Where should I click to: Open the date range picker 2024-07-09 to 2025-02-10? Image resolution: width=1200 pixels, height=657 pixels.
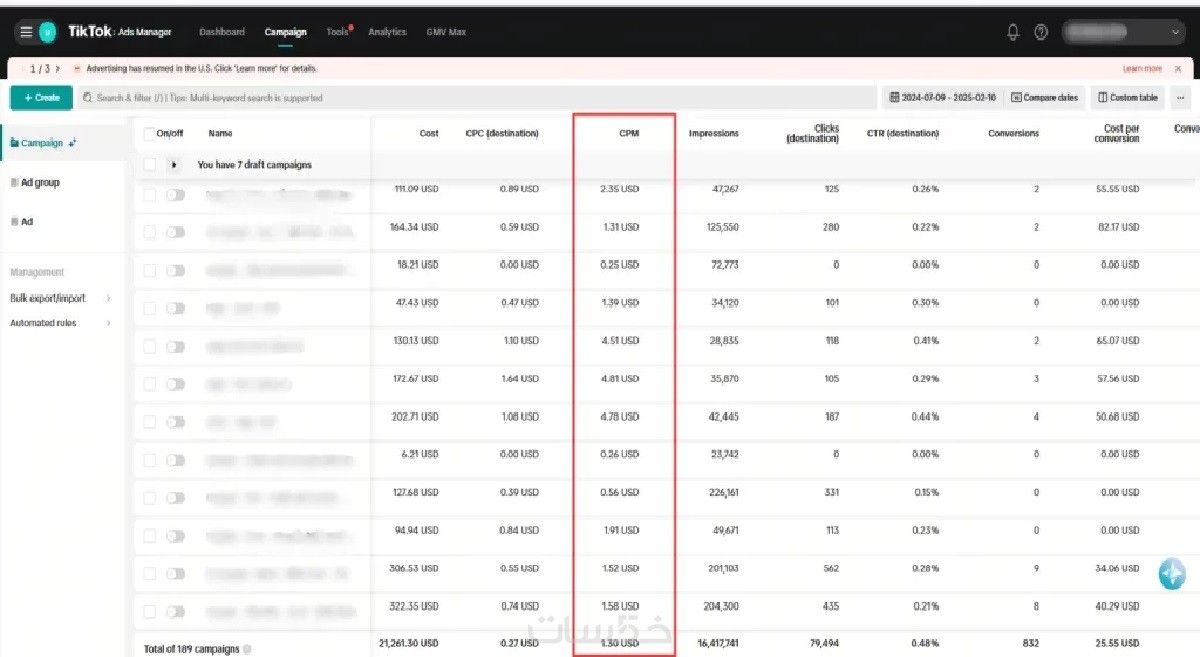click(x=942, y=98)
